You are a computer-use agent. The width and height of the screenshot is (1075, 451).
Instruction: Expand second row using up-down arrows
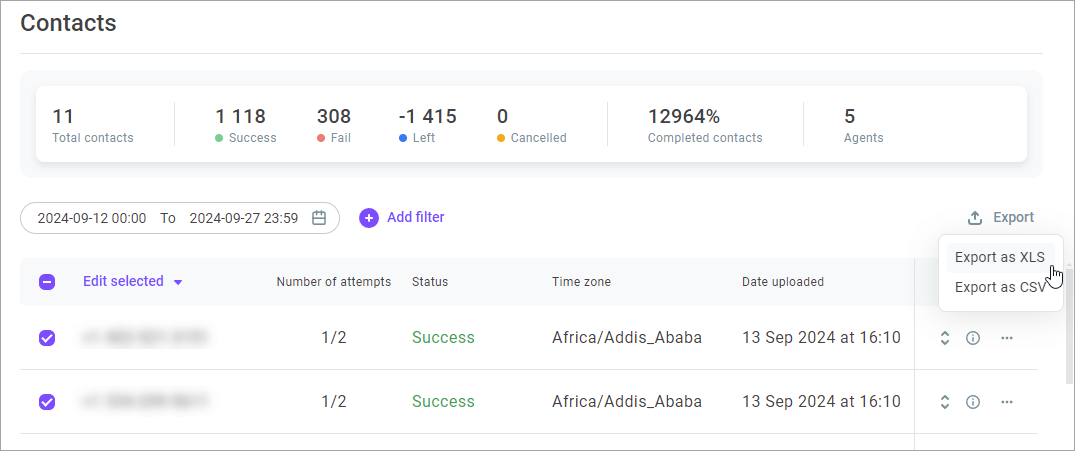[x=945, y=402]
